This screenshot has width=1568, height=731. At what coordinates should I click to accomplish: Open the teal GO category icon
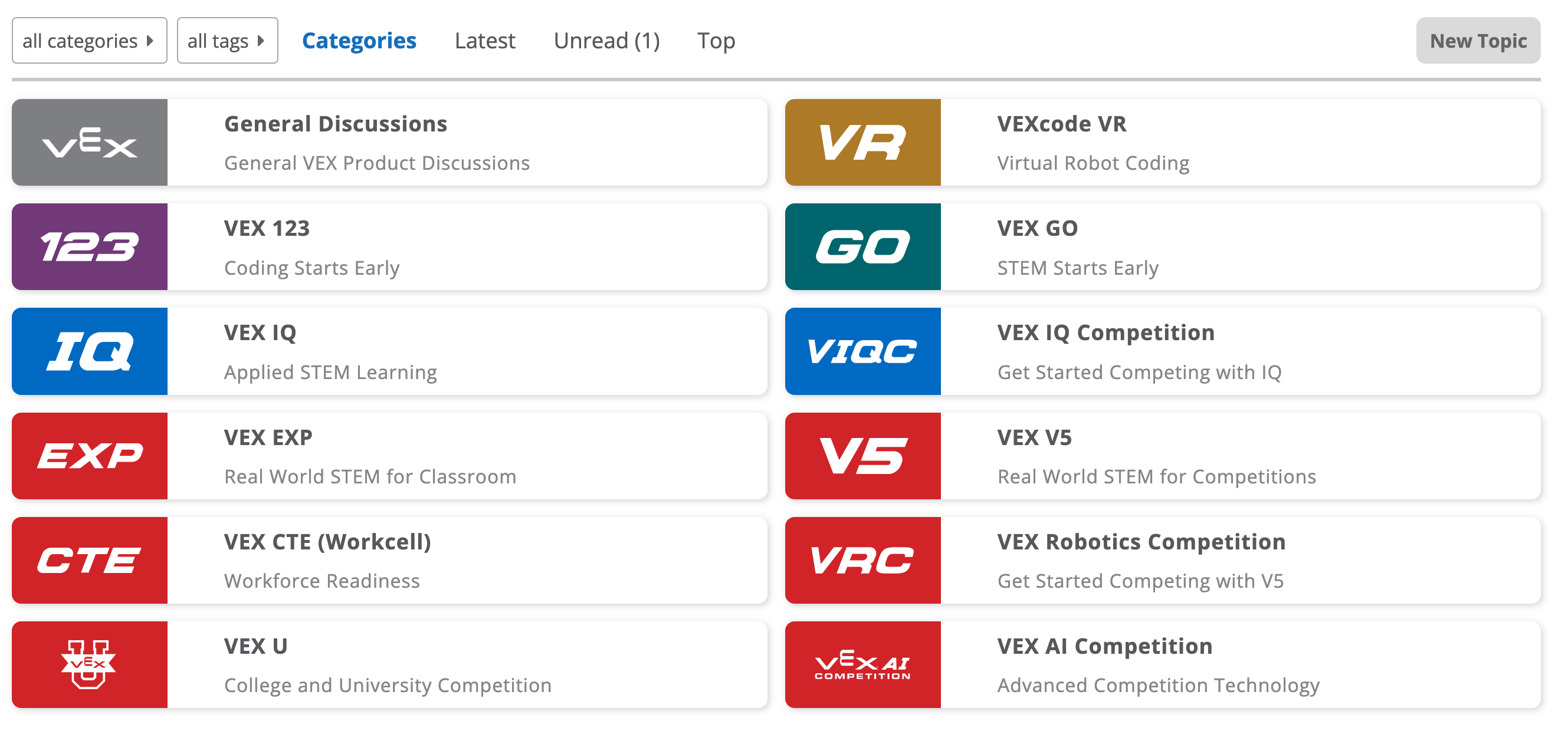tap(862, 246)
